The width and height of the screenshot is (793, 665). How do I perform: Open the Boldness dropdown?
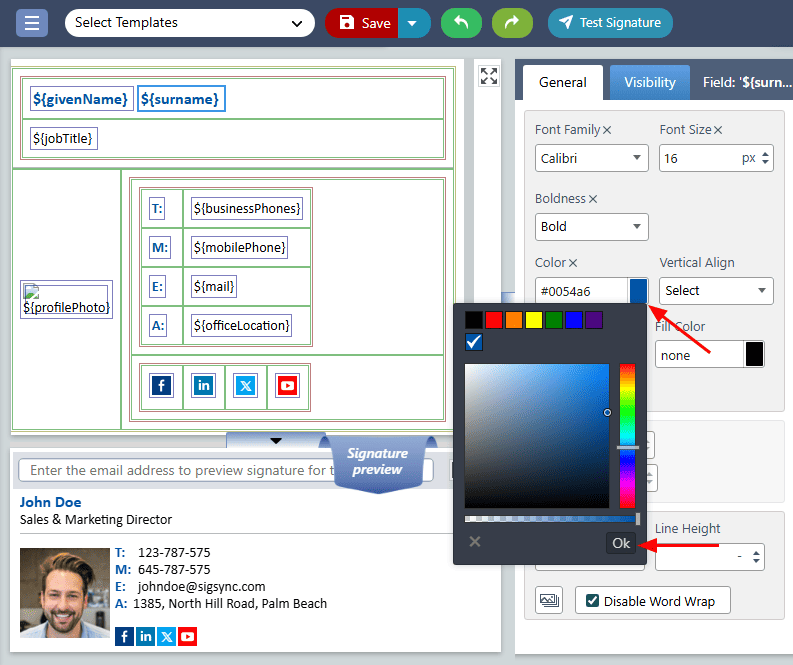coord(591,226)
